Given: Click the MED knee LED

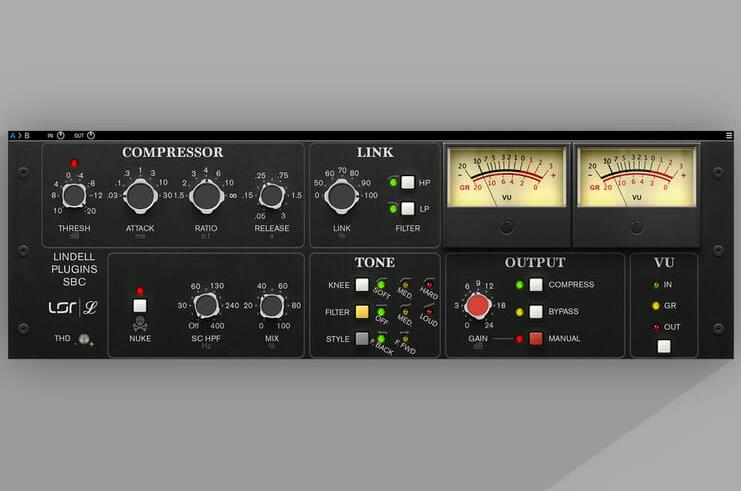Looking at the screenshot, I should pos(405,285).
